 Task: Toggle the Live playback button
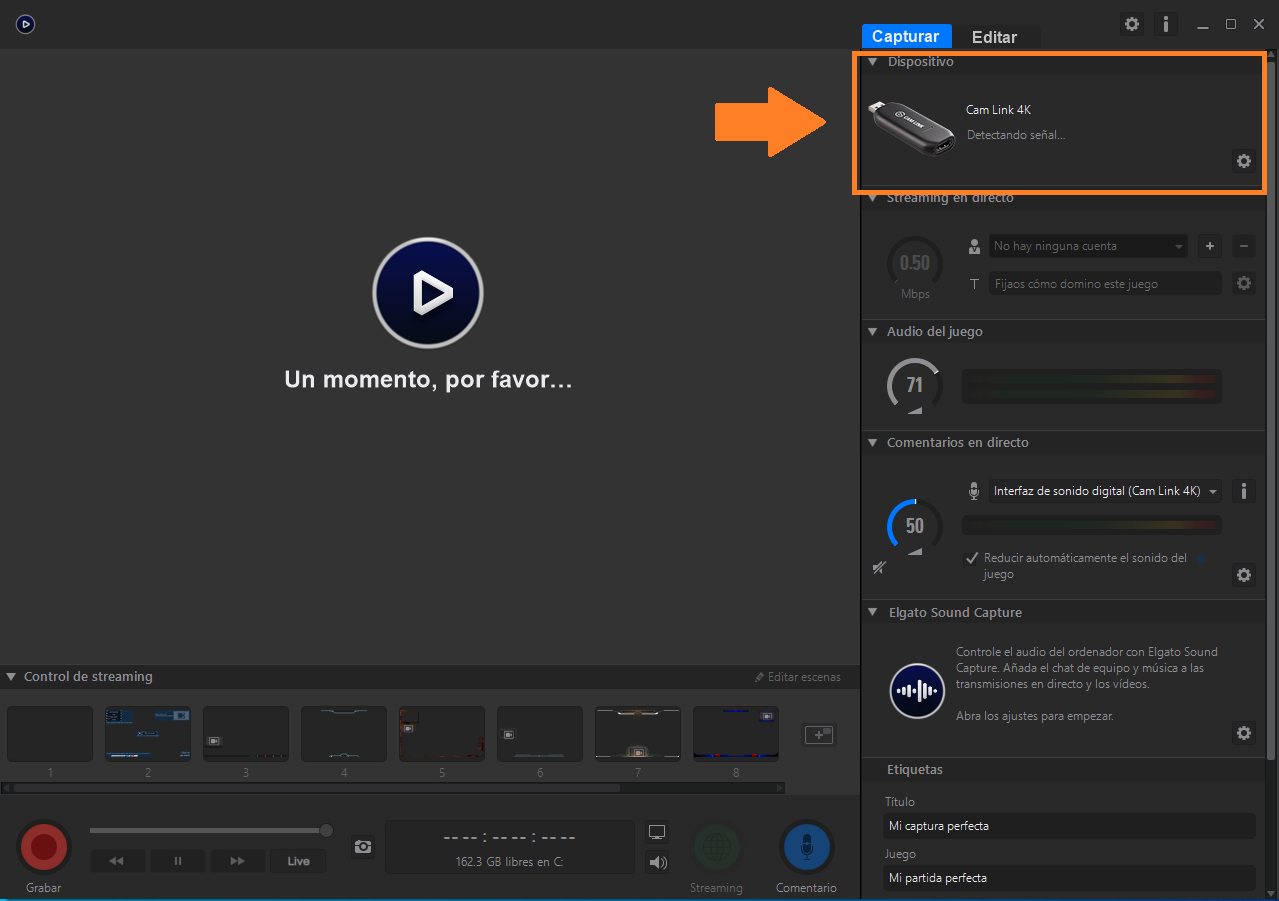coord(298,861)
